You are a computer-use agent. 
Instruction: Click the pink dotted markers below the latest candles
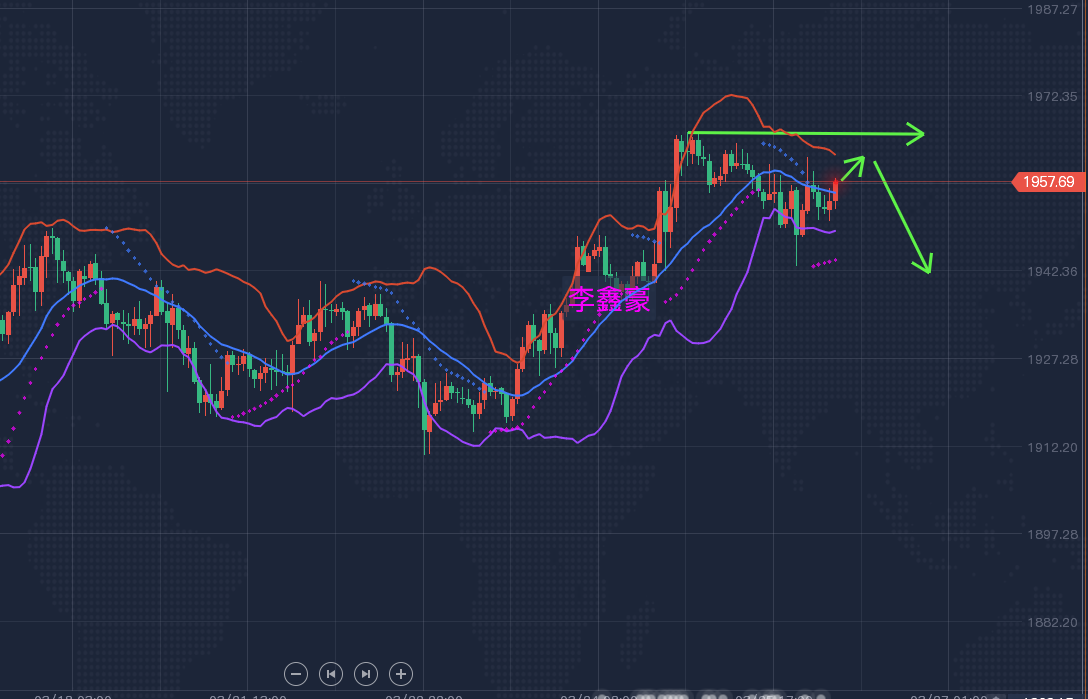click(x=824, y=263)
